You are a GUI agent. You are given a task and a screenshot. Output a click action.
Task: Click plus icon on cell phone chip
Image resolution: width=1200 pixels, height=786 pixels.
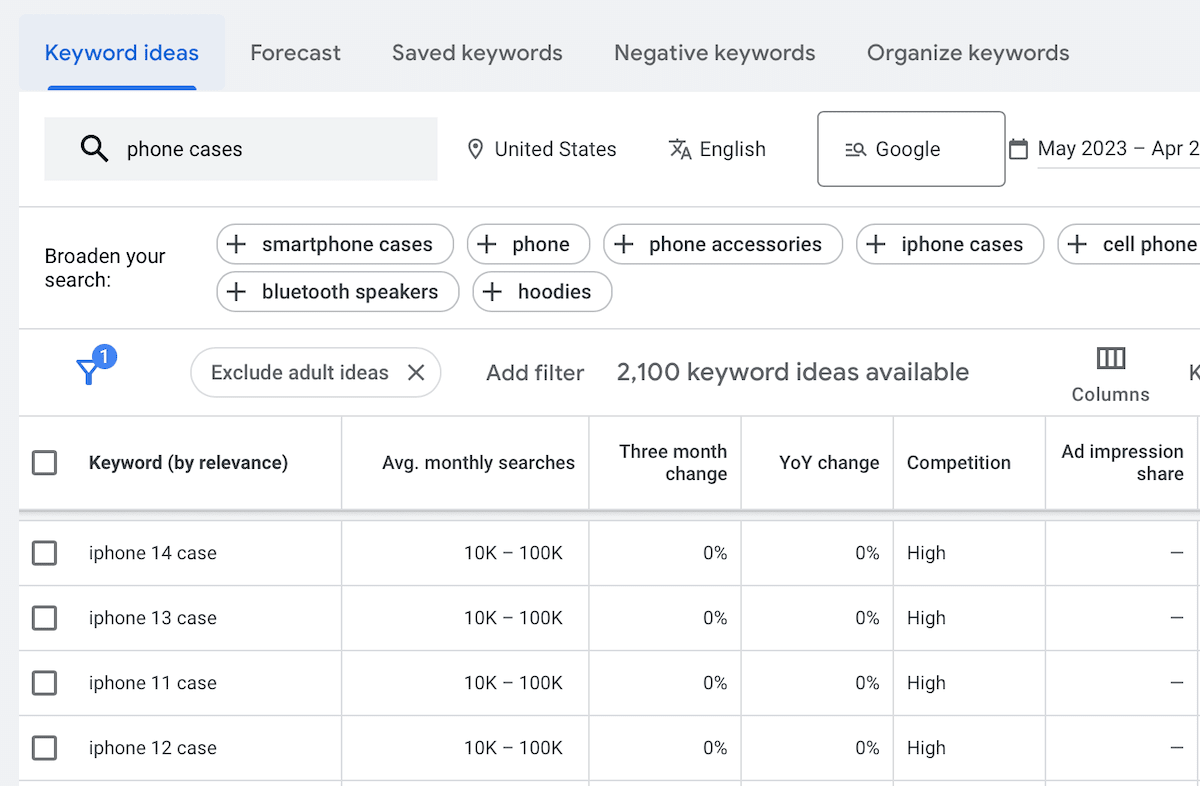pos(1077,244)
